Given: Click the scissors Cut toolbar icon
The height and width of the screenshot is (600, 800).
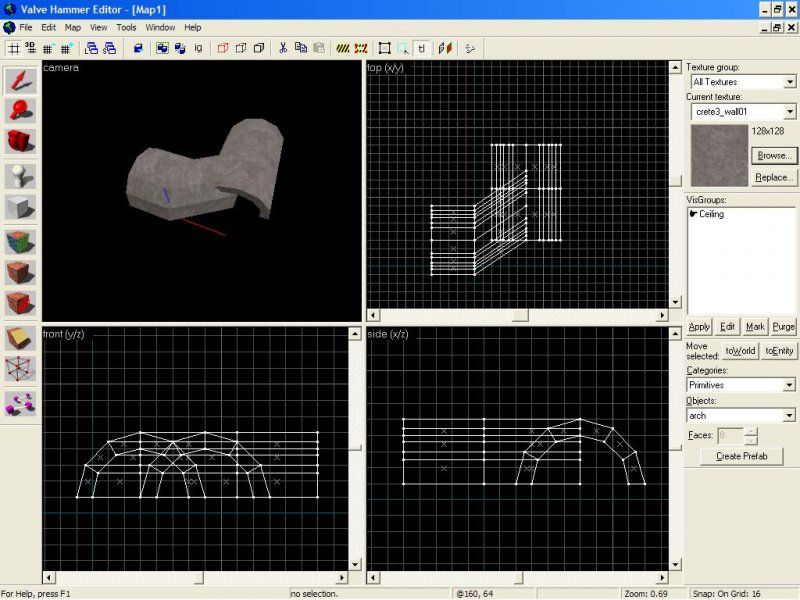Looking at the screenshot, I should [x=283, y=47].
